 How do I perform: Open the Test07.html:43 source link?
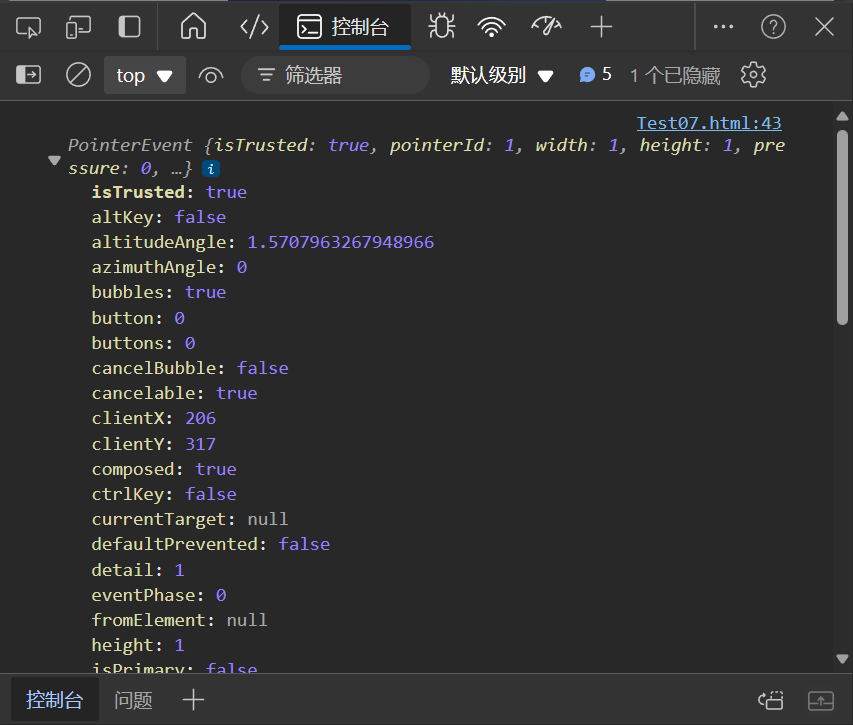[x=709, y=124]
